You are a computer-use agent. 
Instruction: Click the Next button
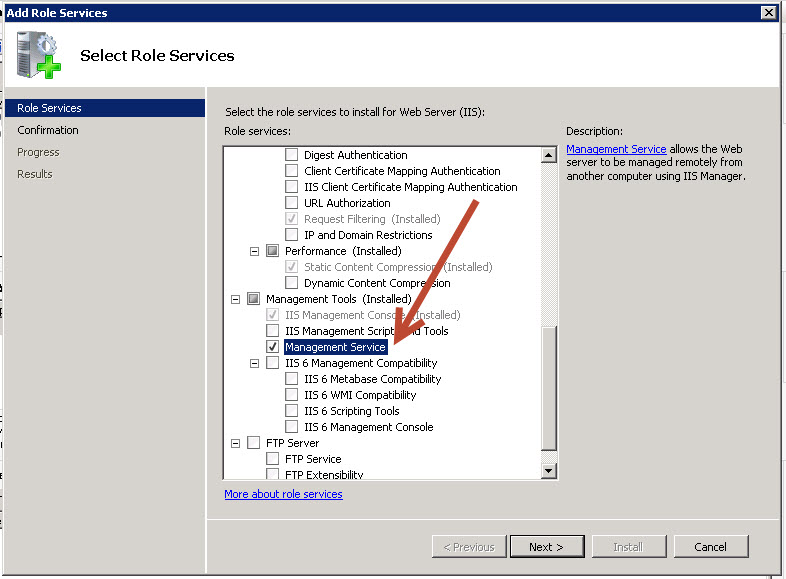coord(547,546)
